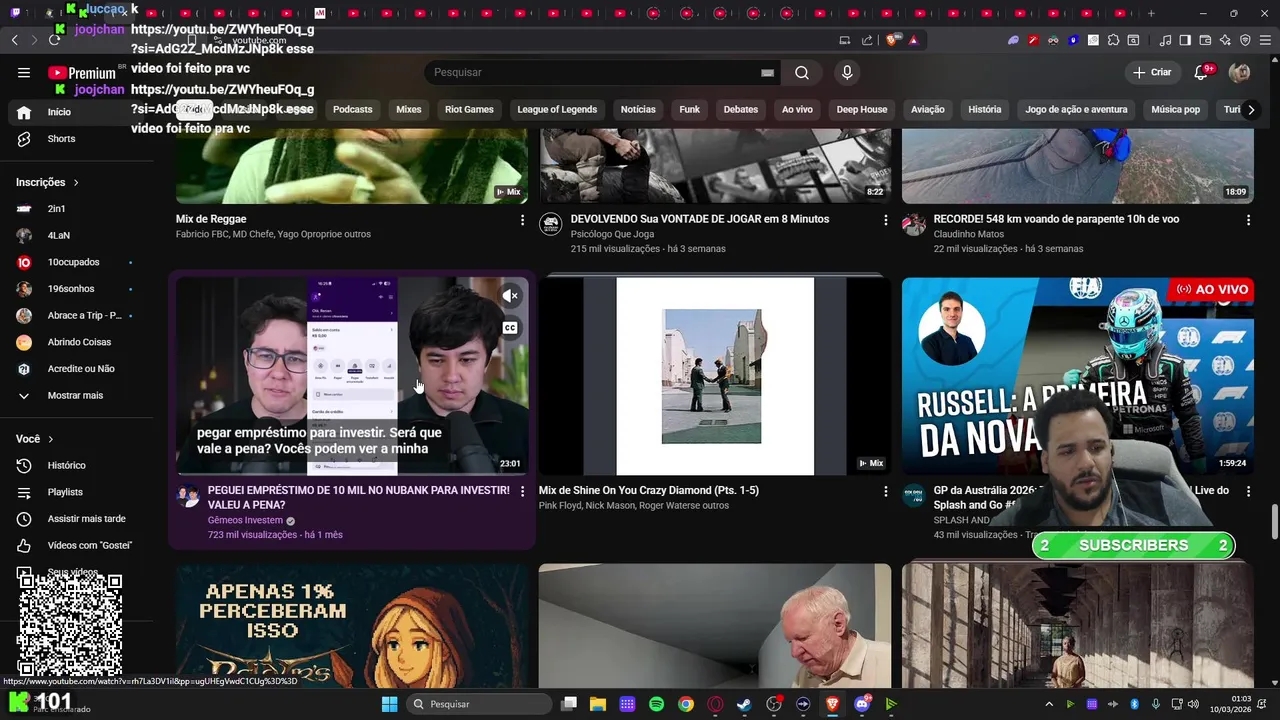Click the Criar button
Image resolution: width=1280 pixels, height=720 pixels.
pyautogui.click(x=1151, y=72)
